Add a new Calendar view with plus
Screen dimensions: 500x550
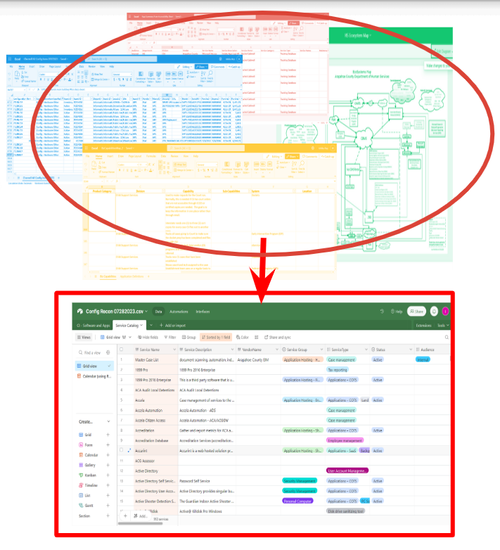108,455
